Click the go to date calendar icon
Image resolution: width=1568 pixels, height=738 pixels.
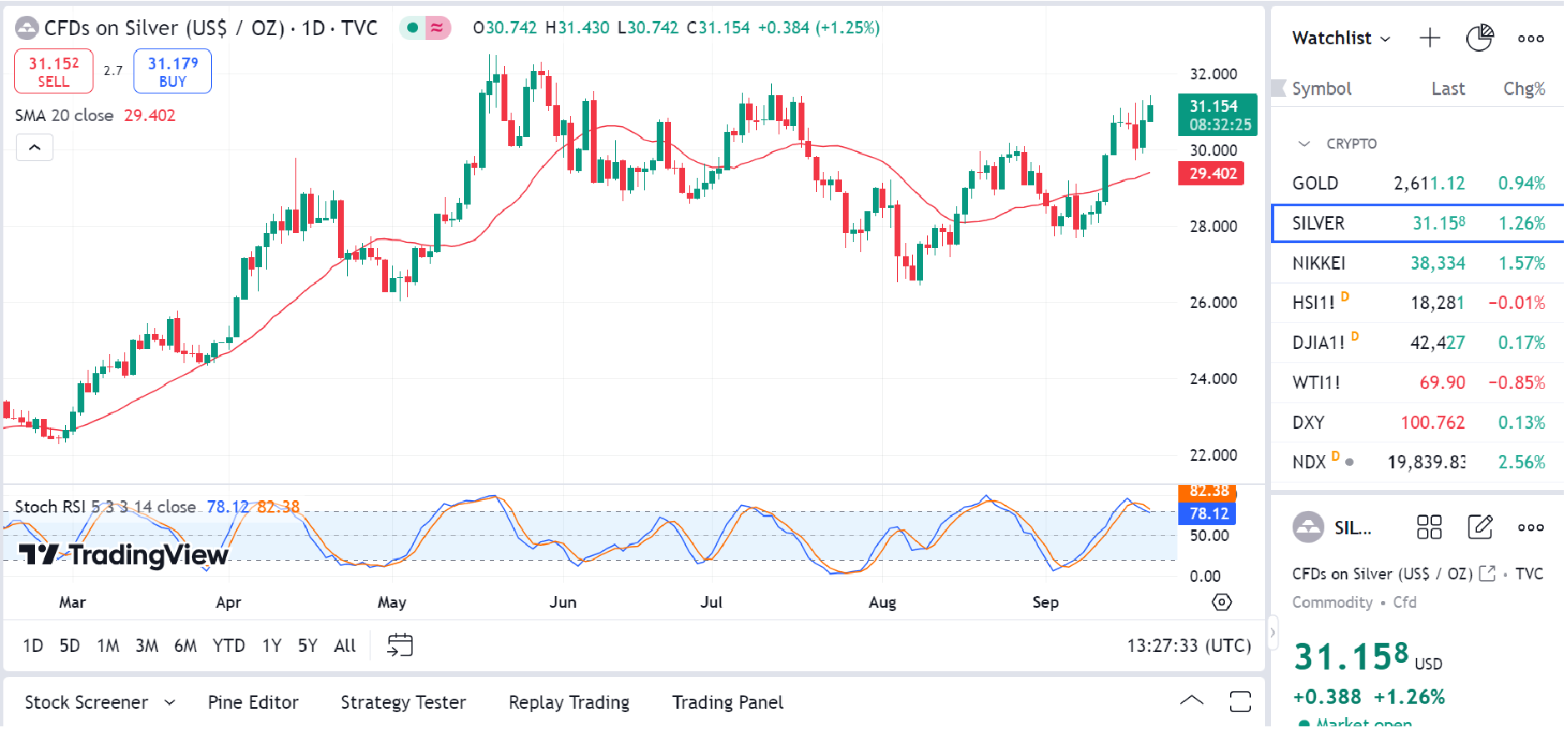pyautogui.click(x=400, y=645)
